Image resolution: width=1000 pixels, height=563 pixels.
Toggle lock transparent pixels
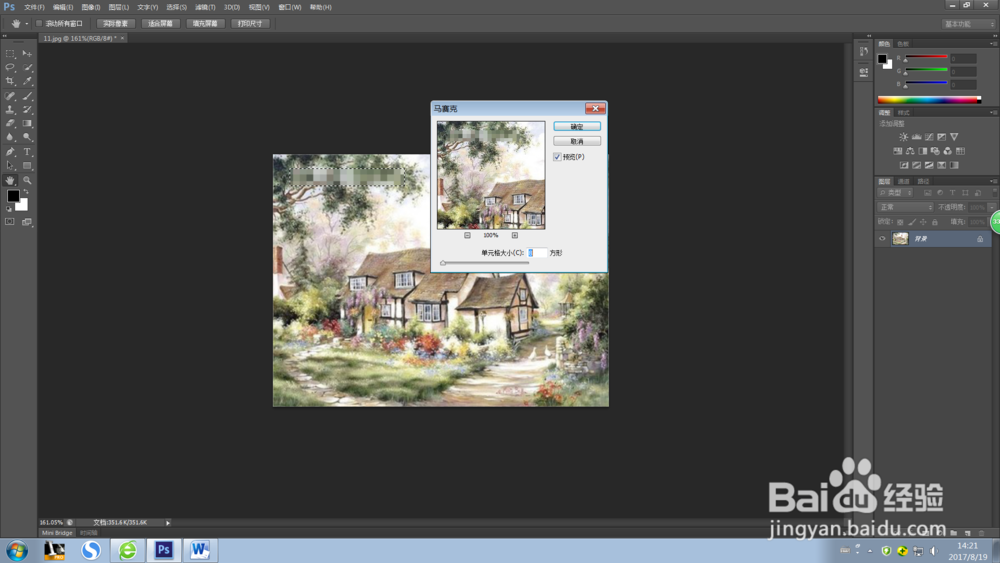(x=900, y=222)
